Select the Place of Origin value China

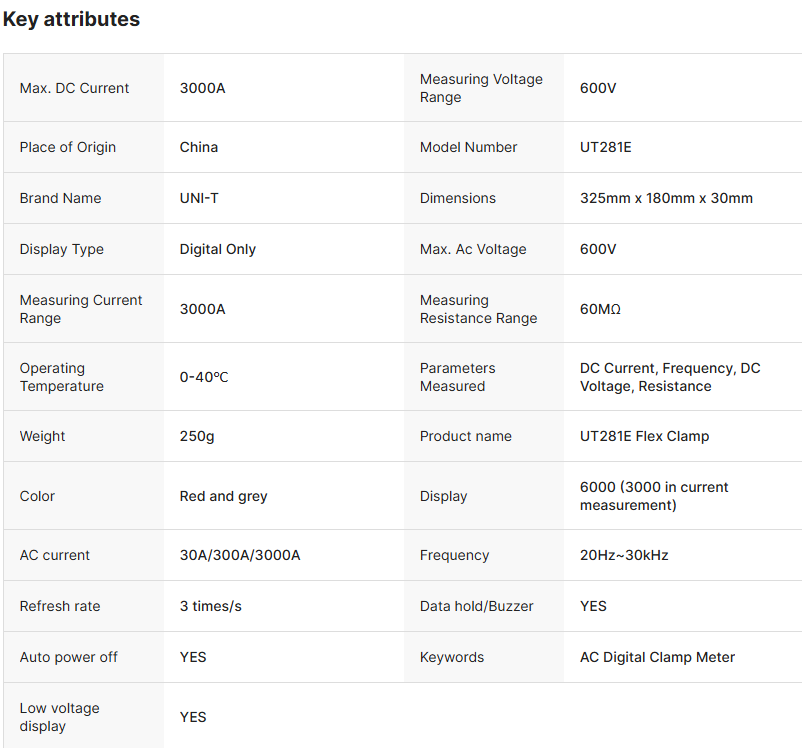pos(198,147)
